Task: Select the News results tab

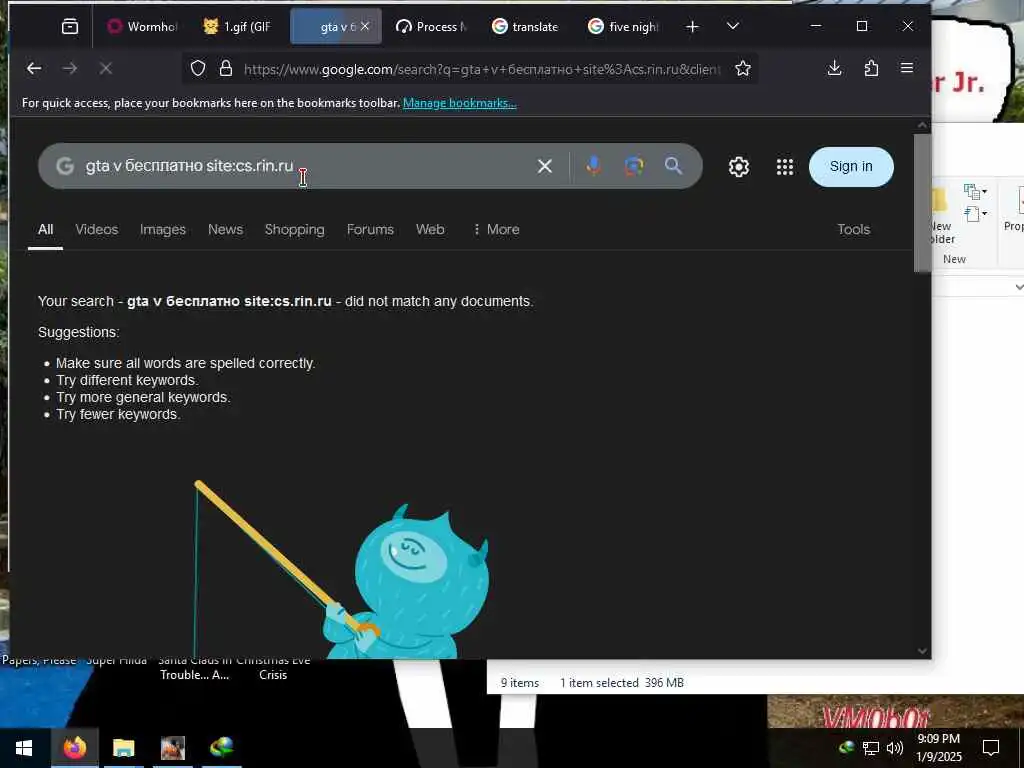Action: click(225, 229)
